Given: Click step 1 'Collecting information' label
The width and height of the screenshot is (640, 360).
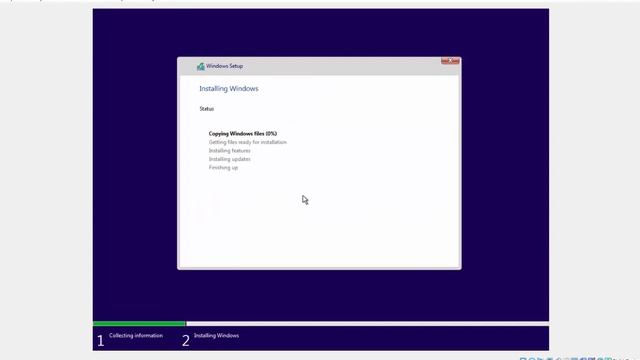Looking at the screenshot, I should coord(136,336).
